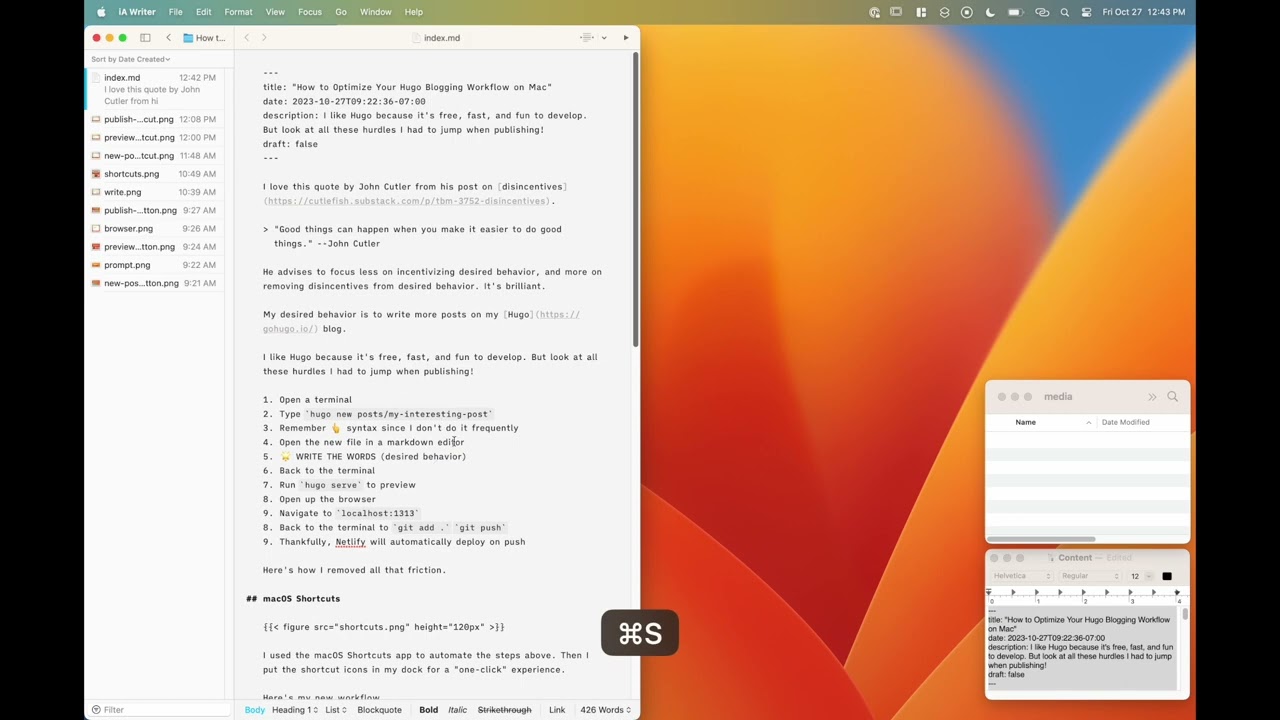Select new-pos...tton.png file

coord(154,283)
